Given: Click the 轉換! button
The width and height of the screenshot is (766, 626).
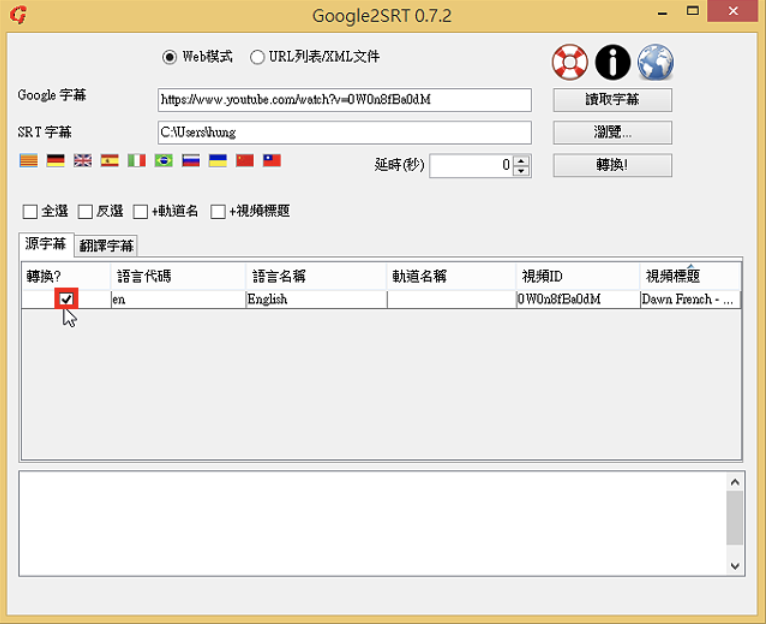Looking at the screenshot, I should pyautogui.click(x=612, y=165).
